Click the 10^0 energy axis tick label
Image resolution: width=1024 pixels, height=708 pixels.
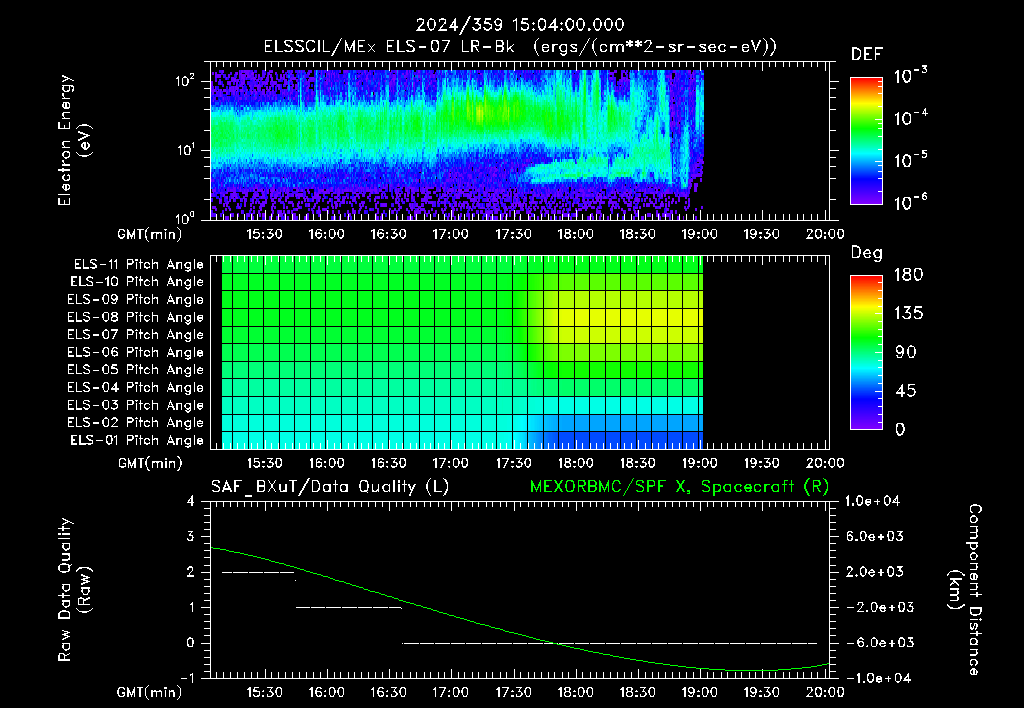pyautogui.click(x=185, y=217)
